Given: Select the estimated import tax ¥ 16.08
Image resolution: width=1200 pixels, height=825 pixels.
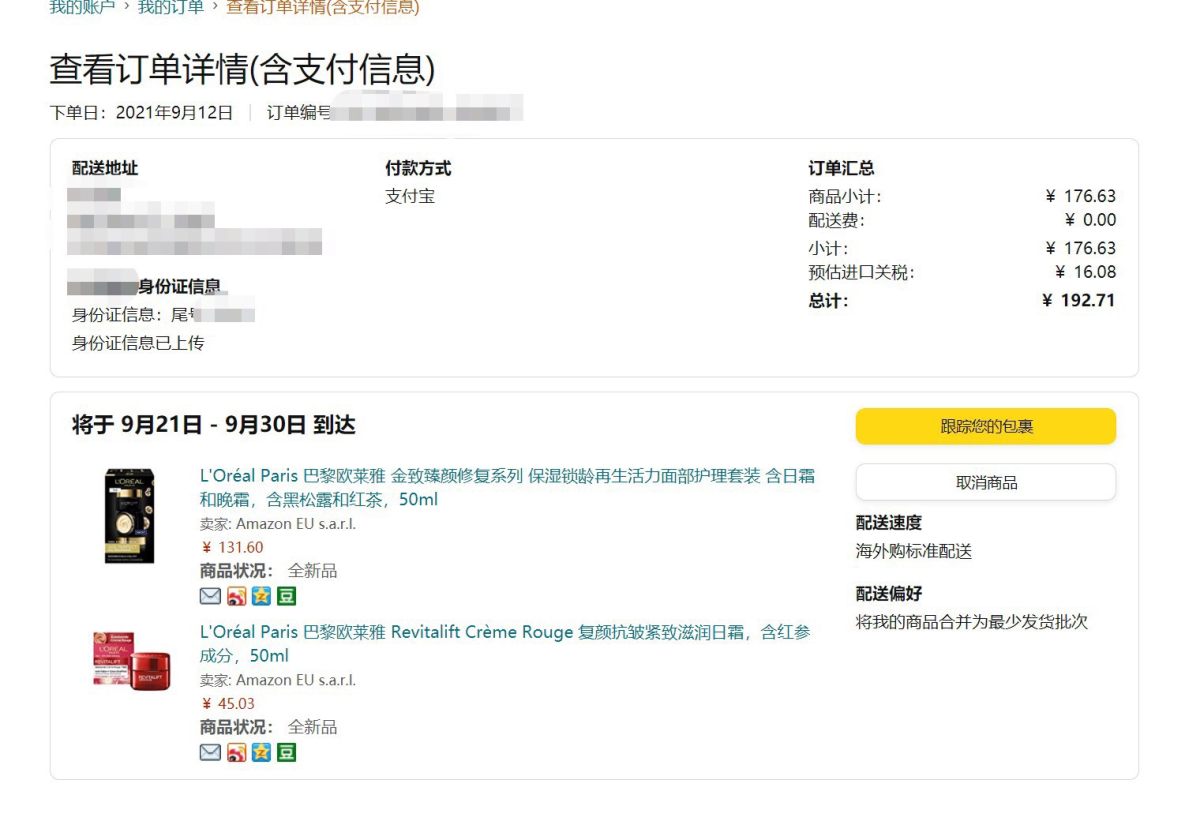Looking at the screenshot, I should coord(1085,272).
